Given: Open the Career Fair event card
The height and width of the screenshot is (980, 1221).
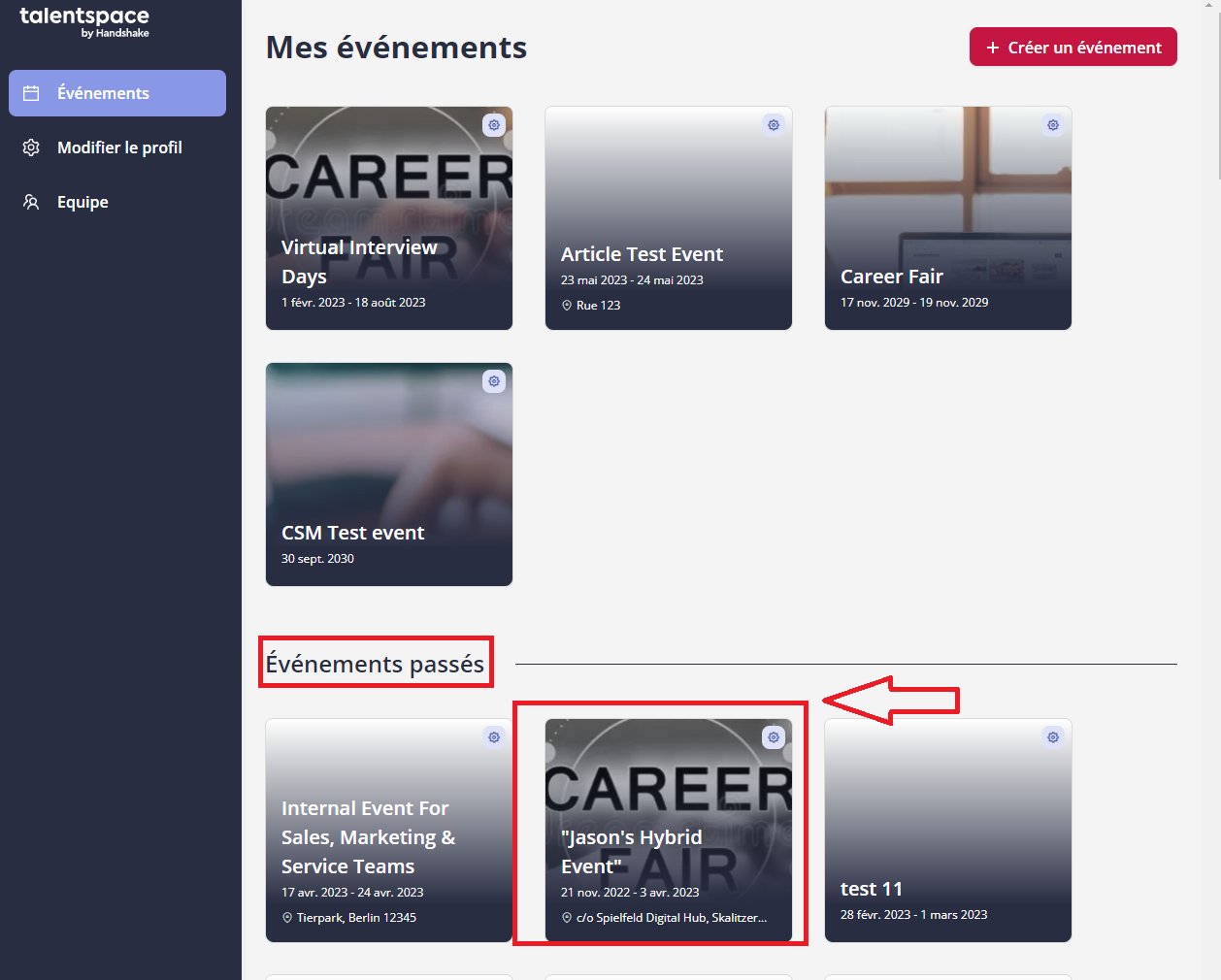Looking at the screenshot, I should coord(948,218).
